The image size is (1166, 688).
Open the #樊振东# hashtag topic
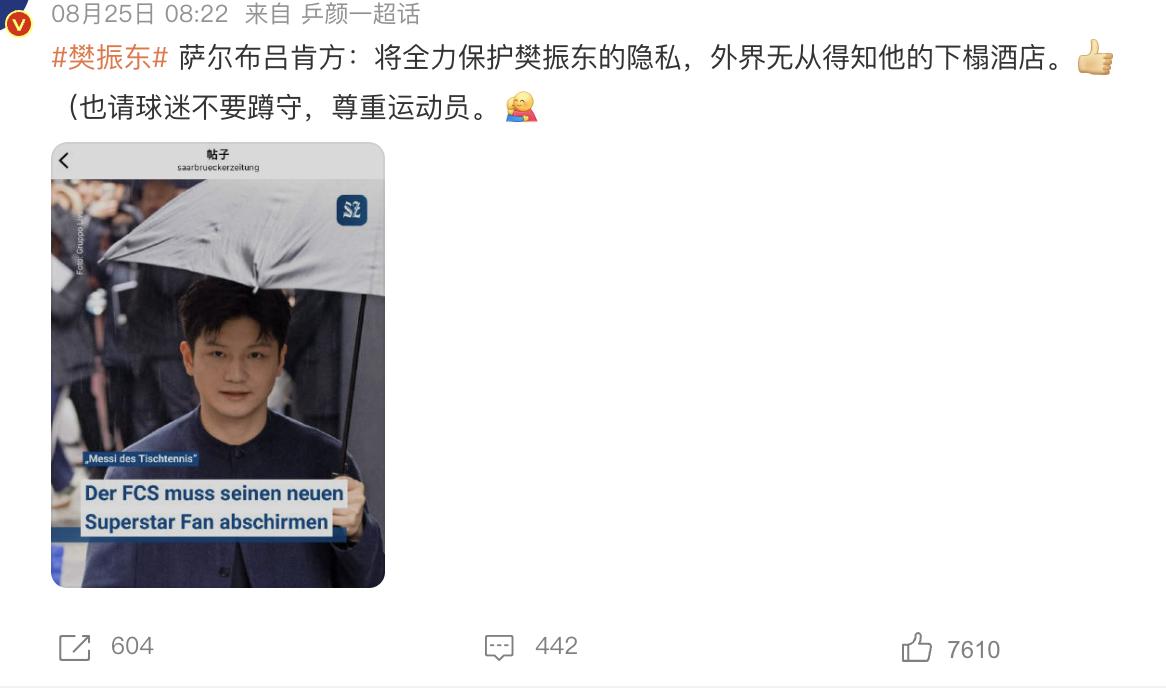[110, 57]
